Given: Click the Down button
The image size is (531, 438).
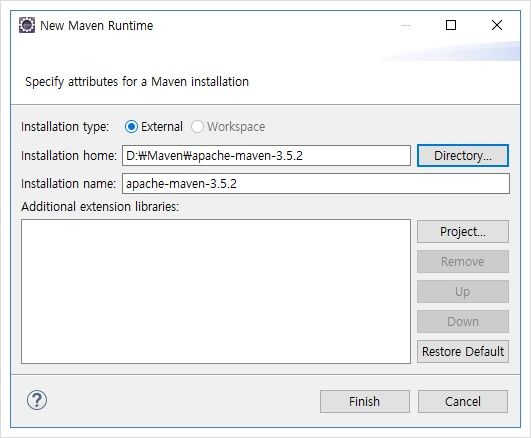Looking at the screenshot, I should pos(463,321).
